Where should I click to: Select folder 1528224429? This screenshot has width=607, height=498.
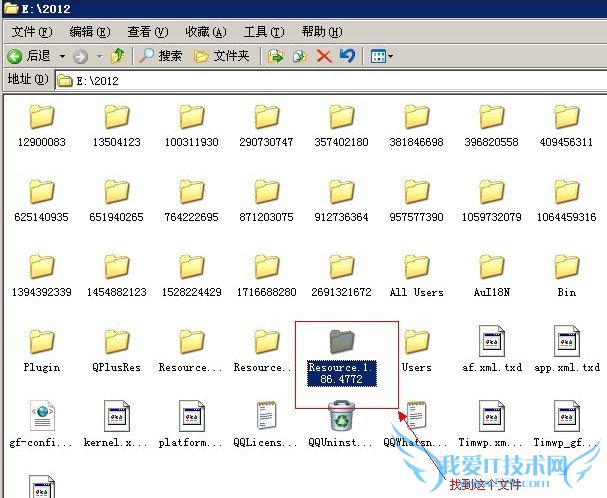coord(192,276)
